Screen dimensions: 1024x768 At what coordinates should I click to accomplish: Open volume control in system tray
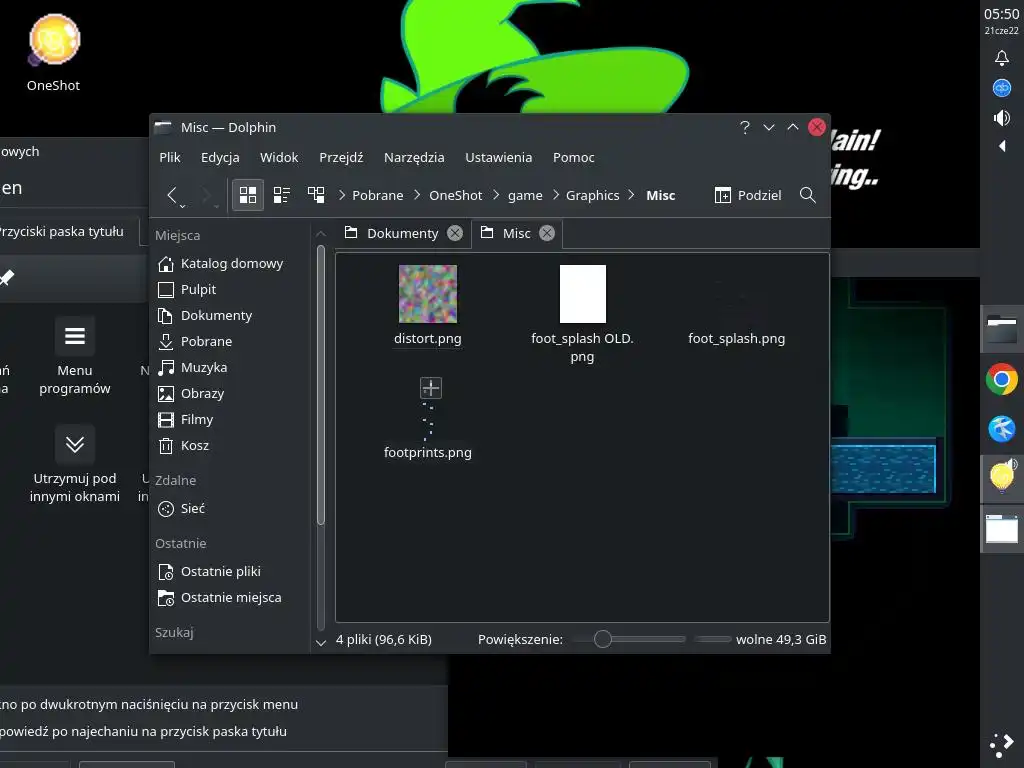point(1002,118)
